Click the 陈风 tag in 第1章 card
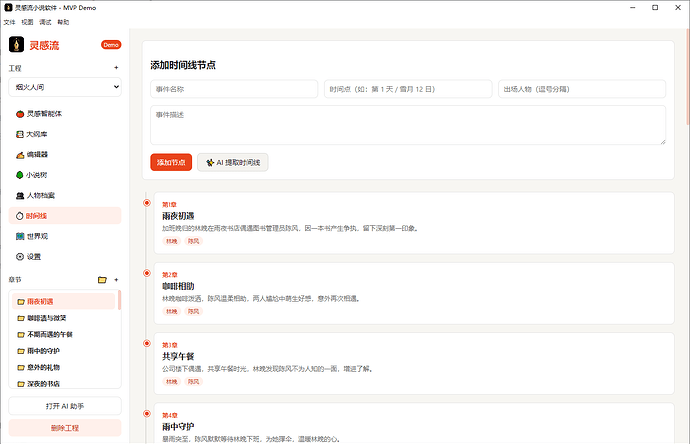Viewport: 690px width, 444px height. (x=194, y=241)
